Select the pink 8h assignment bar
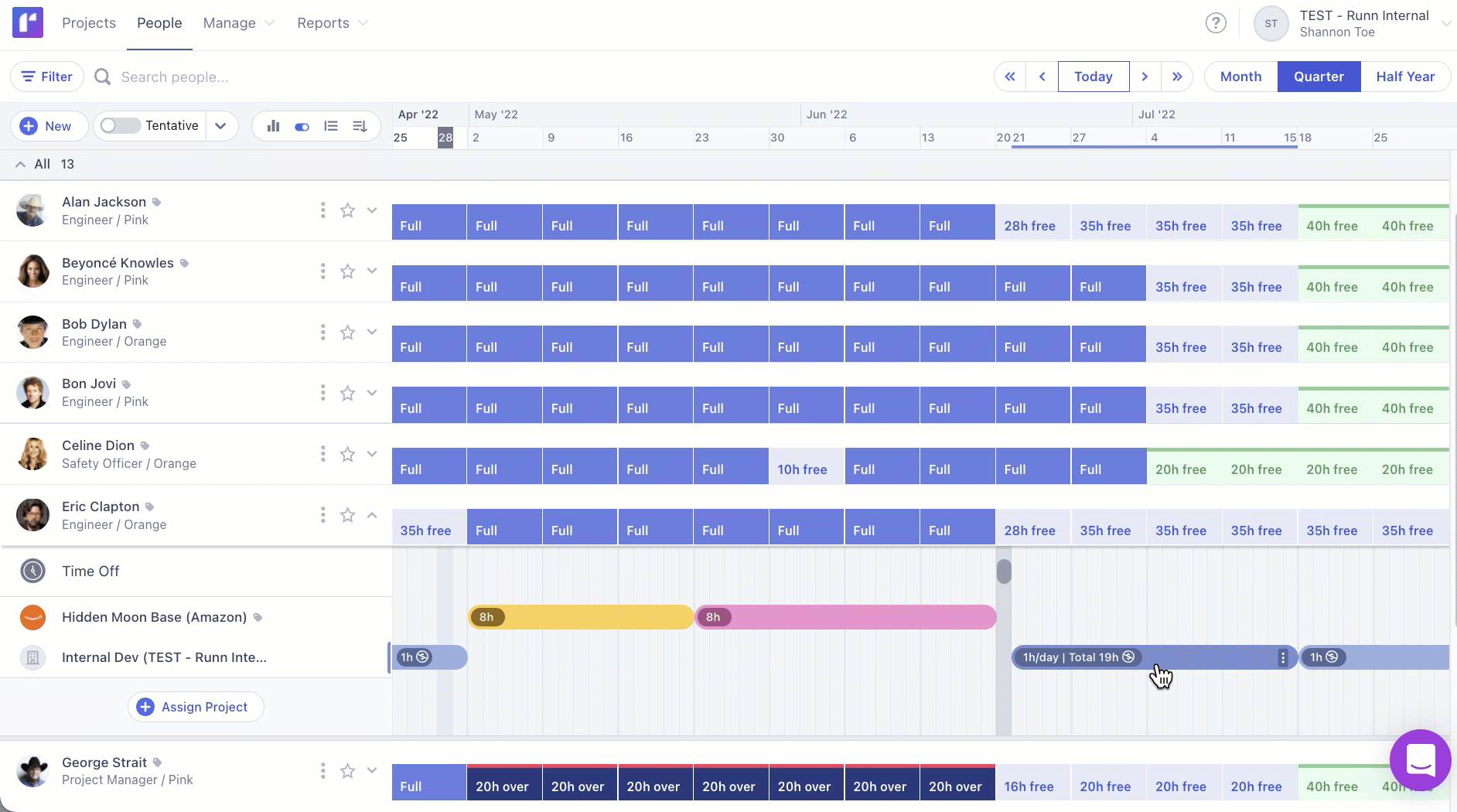This screenshot has height=812, width=1457. click(x=846, y=617)
